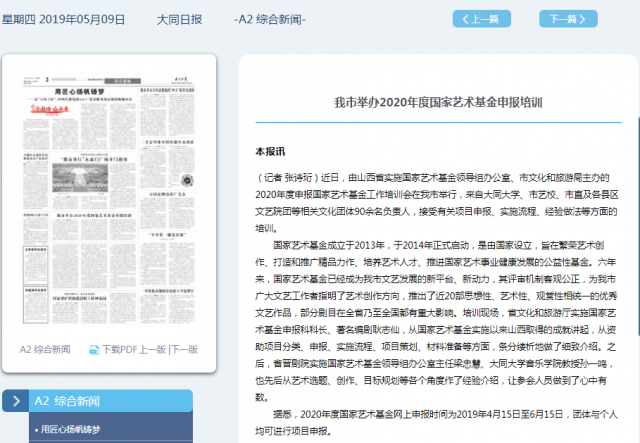Click the paragraph starting 国家艺术基金成立于2013年
The width and height of the screenshot is (640, 443).
pyautogui.click(x=436, y=321)
